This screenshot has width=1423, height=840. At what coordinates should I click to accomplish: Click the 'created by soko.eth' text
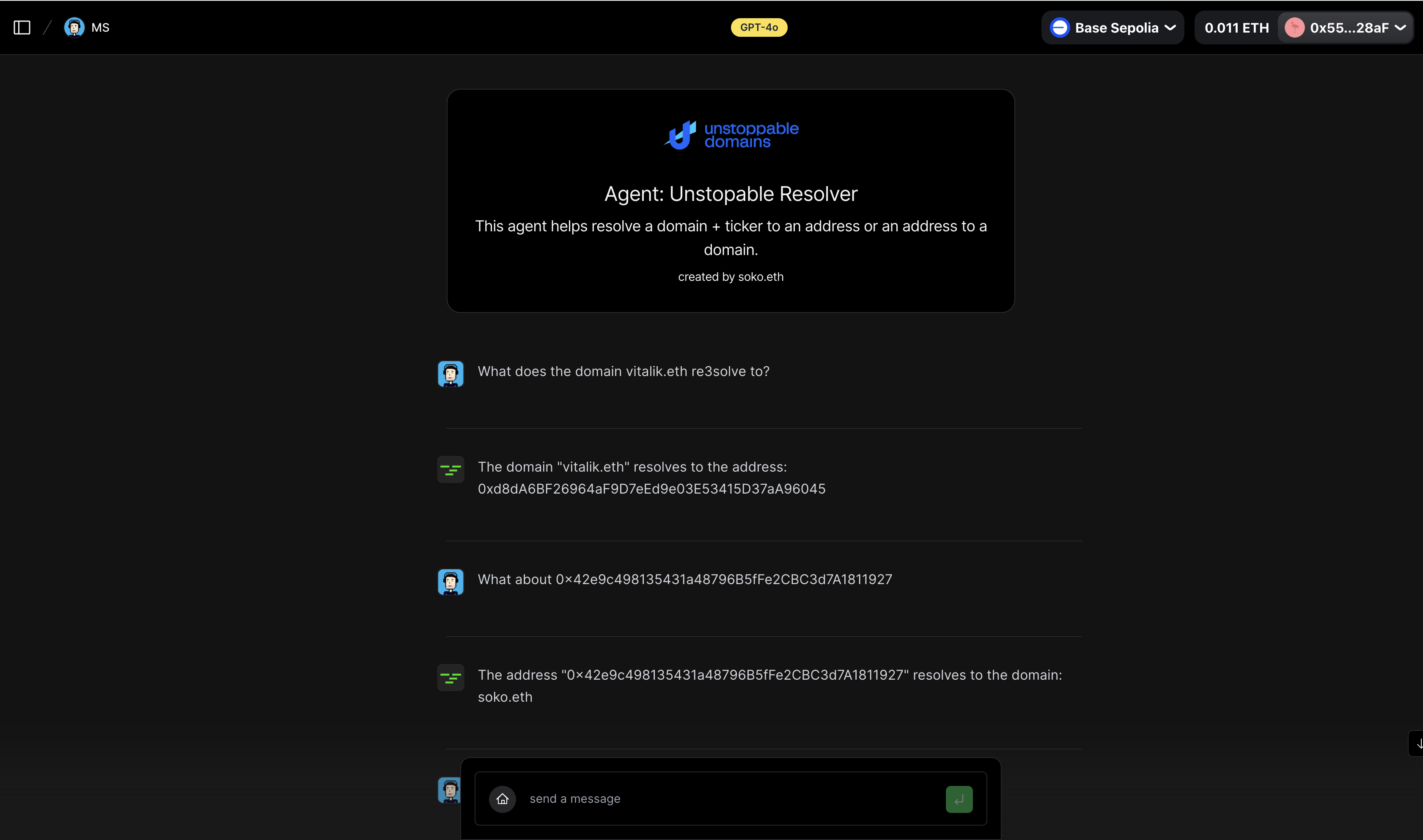point(731,277)
